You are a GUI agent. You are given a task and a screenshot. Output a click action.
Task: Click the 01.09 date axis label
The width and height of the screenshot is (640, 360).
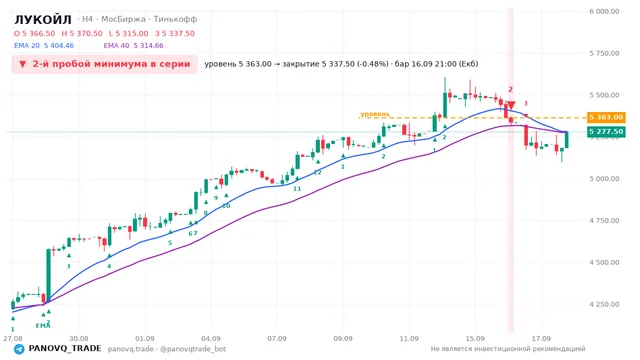tap(145, 338)
